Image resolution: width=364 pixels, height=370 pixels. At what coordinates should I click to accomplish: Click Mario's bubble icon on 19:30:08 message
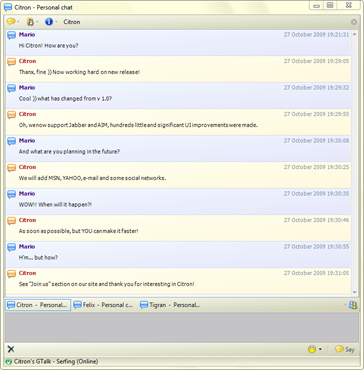(12, 141)
